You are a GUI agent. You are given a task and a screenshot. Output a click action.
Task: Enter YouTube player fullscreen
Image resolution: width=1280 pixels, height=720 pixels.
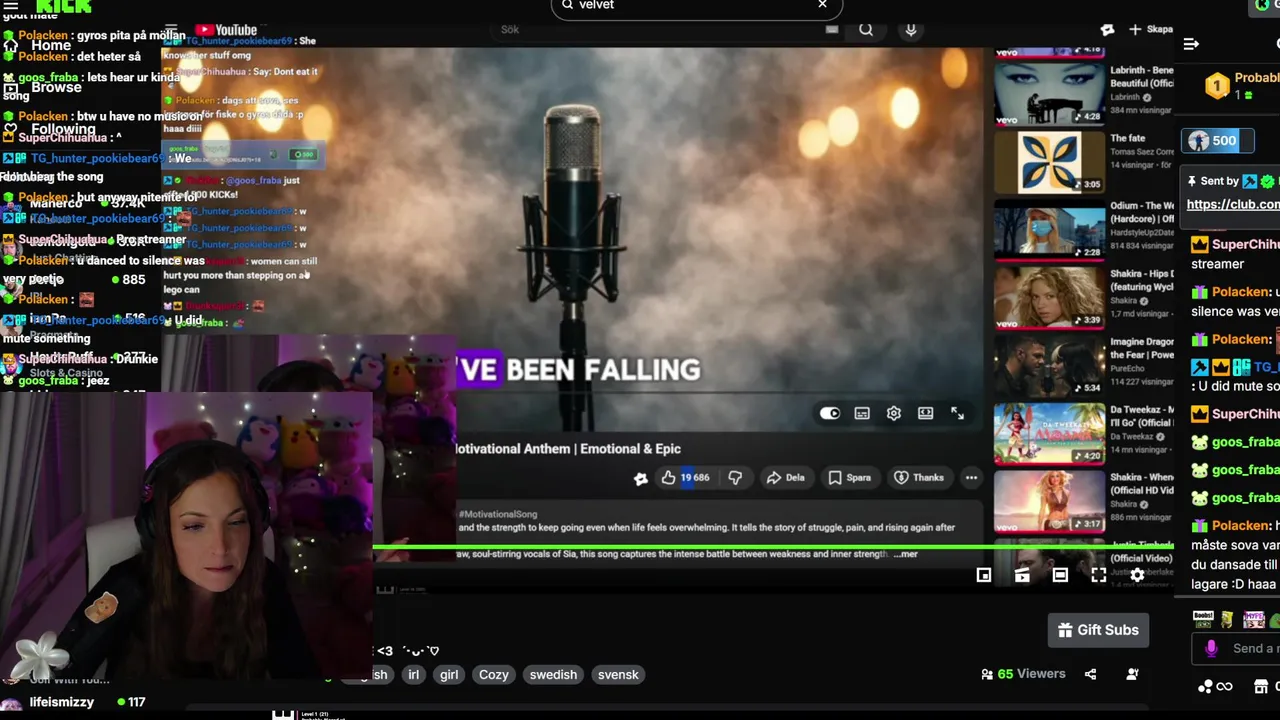[958, 413]
